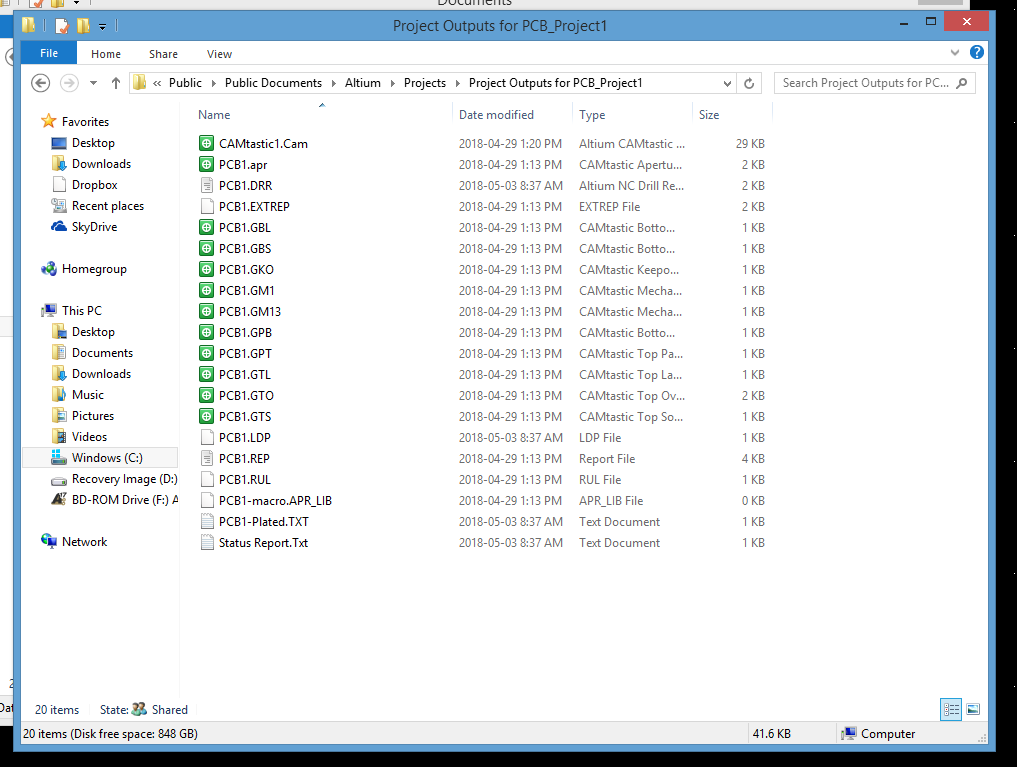Open the recent locations dropdown arrow
1017x767 pixels.
94,83
